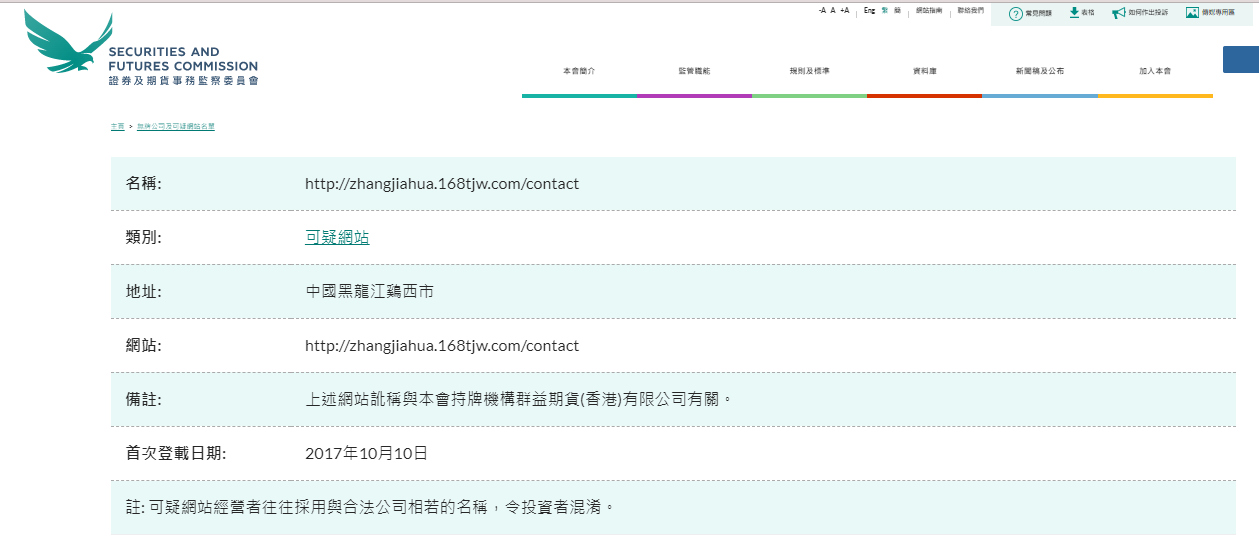Increase font size with +A
The height and width of the screenshot is (550, 1259).
pos(845,10)
